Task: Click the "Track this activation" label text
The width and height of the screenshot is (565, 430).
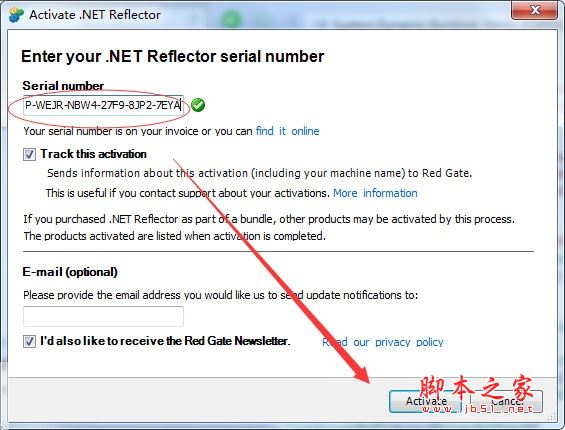Action: [93, 154]
